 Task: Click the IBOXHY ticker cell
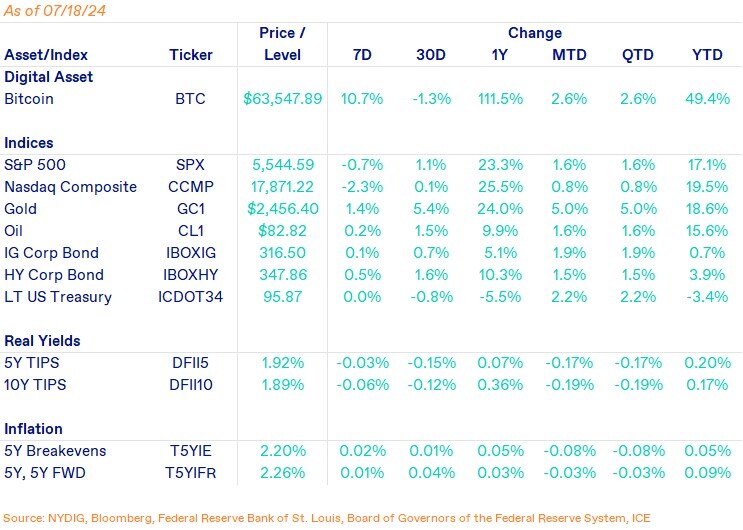190,274
